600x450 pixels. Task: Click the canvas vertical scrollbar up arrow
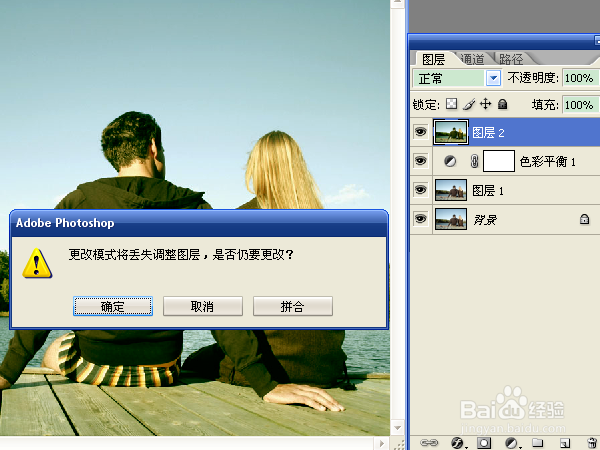(398, 3)
